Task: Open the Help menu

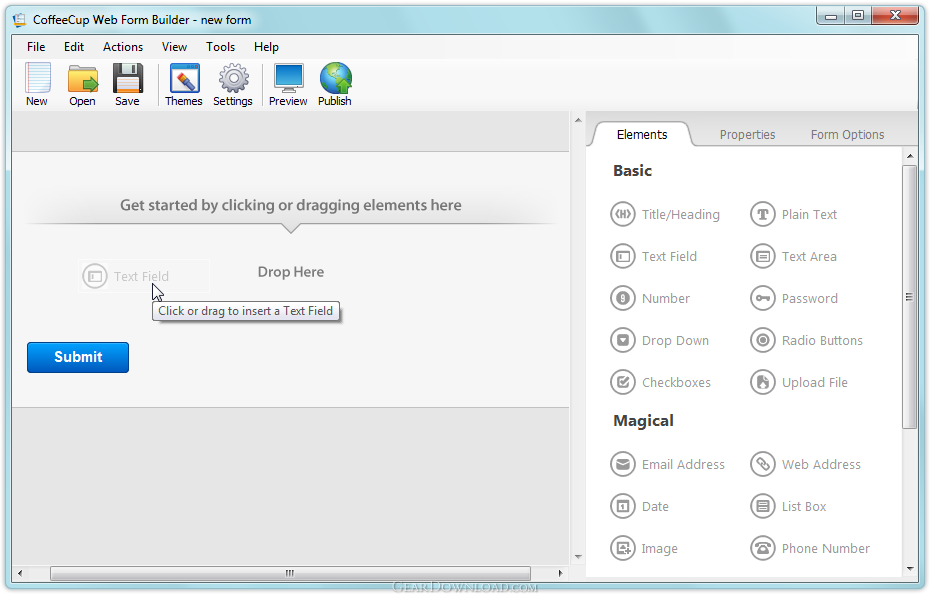Action: 266,47
